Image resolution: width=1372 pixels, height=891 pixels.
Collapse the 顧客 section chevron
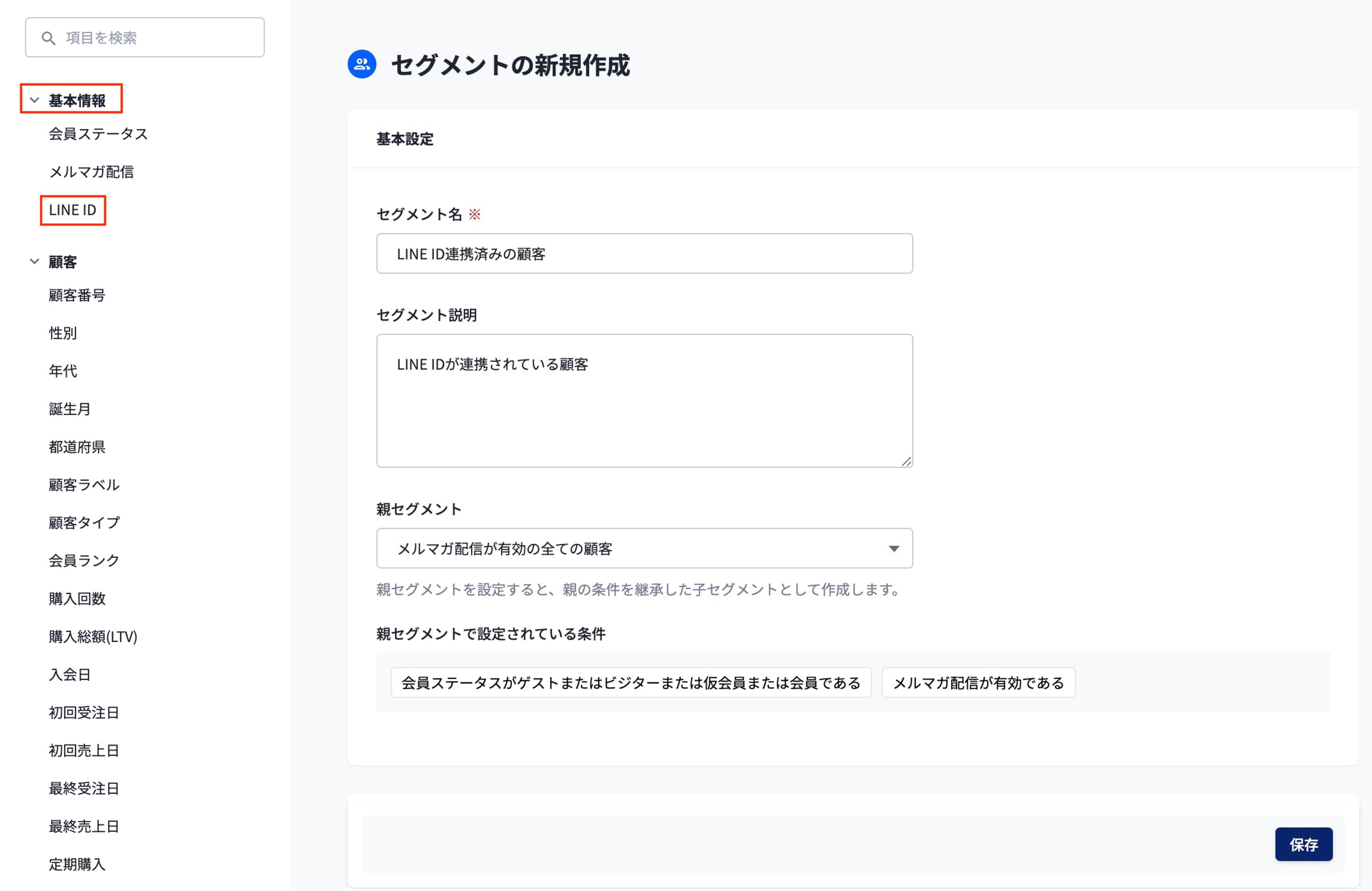click(x=35, y=262)
